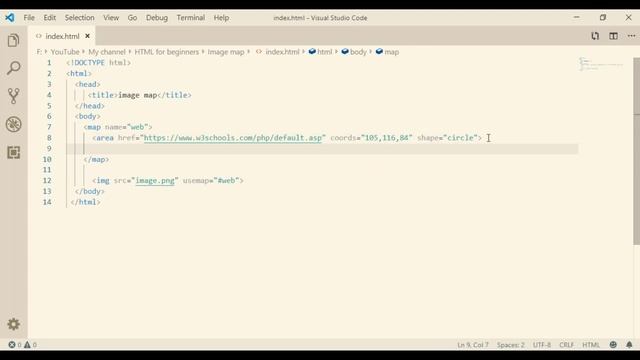640x360 pixels.
Task: Click the VS Code logo icon
Action: [10, 18]
